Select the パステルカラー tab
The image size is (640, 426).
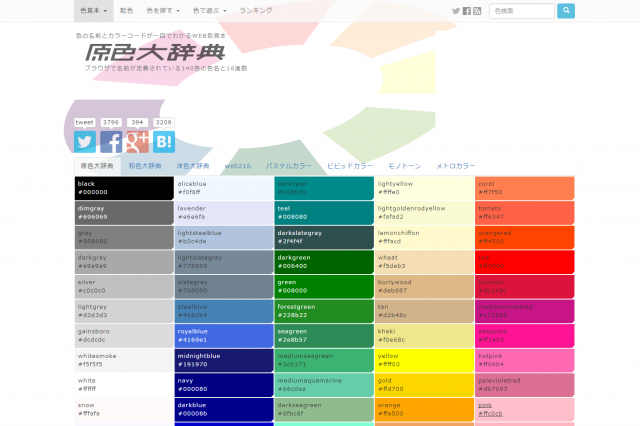click(289, 165)
